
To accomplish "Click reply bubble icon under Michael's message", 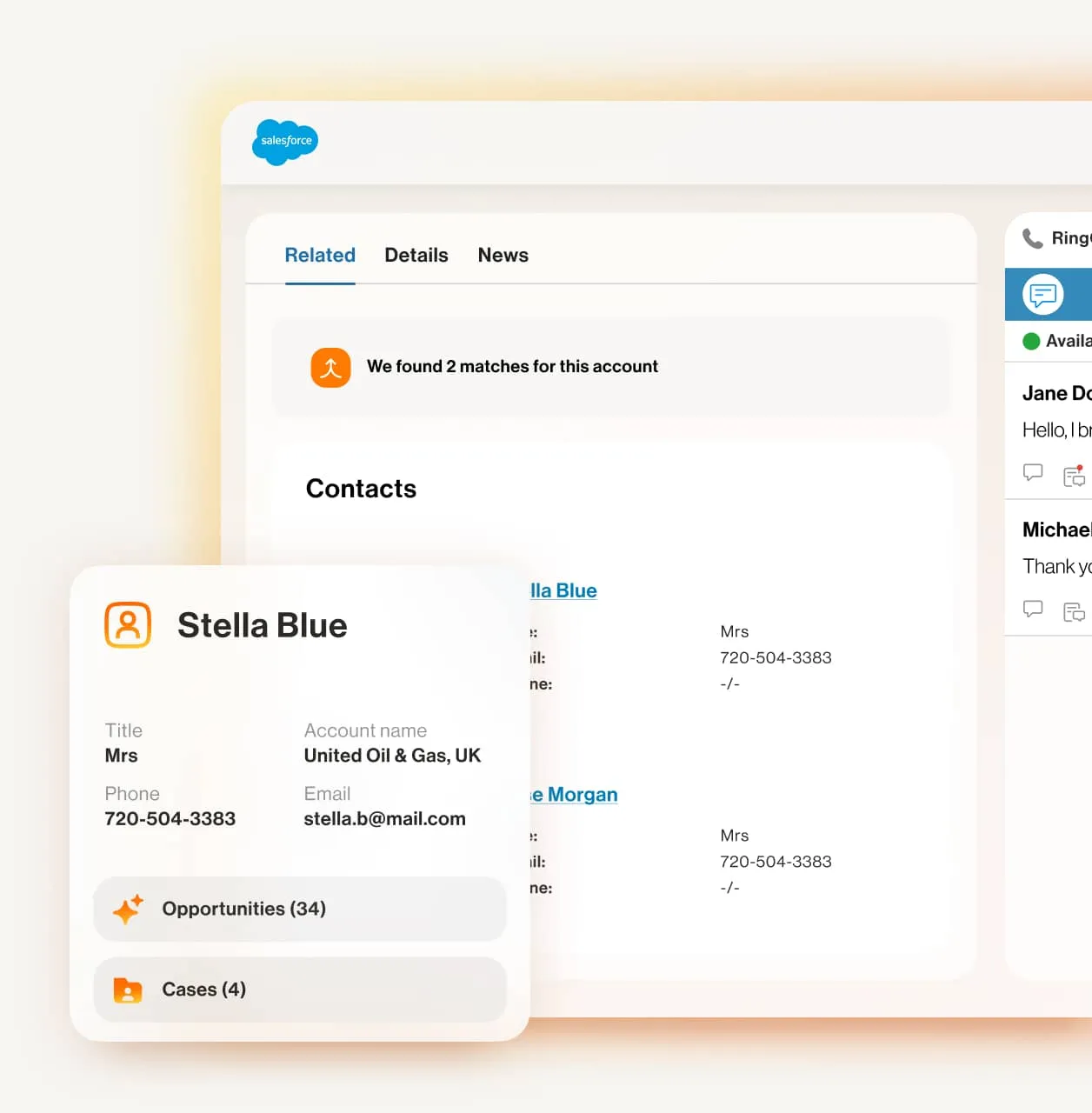I will point(1033,609).
